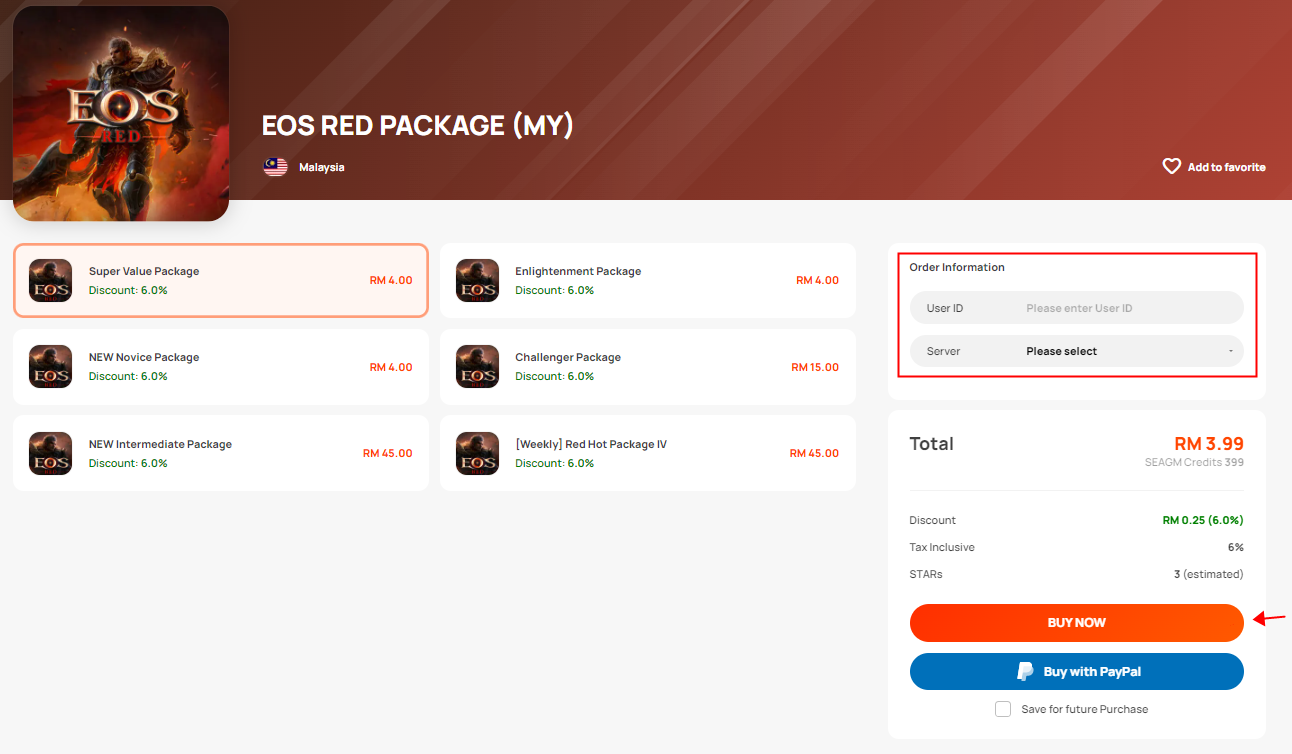Open the Server dropdown selector
The width and height of the screenshot is (1292, 754).
point(1076,351)
